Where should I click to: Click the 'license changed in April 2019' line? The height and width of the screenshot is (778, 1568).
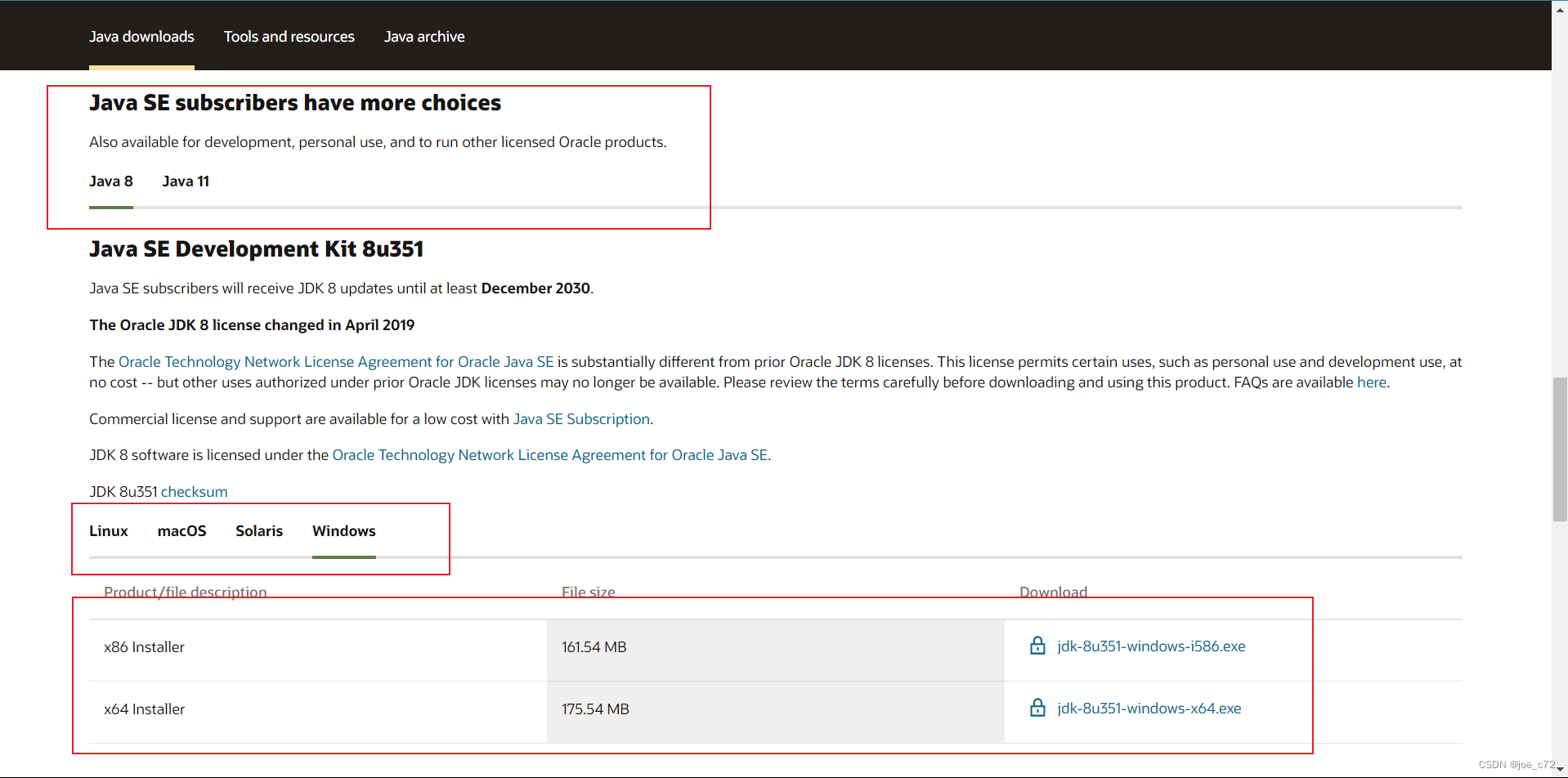252,325
